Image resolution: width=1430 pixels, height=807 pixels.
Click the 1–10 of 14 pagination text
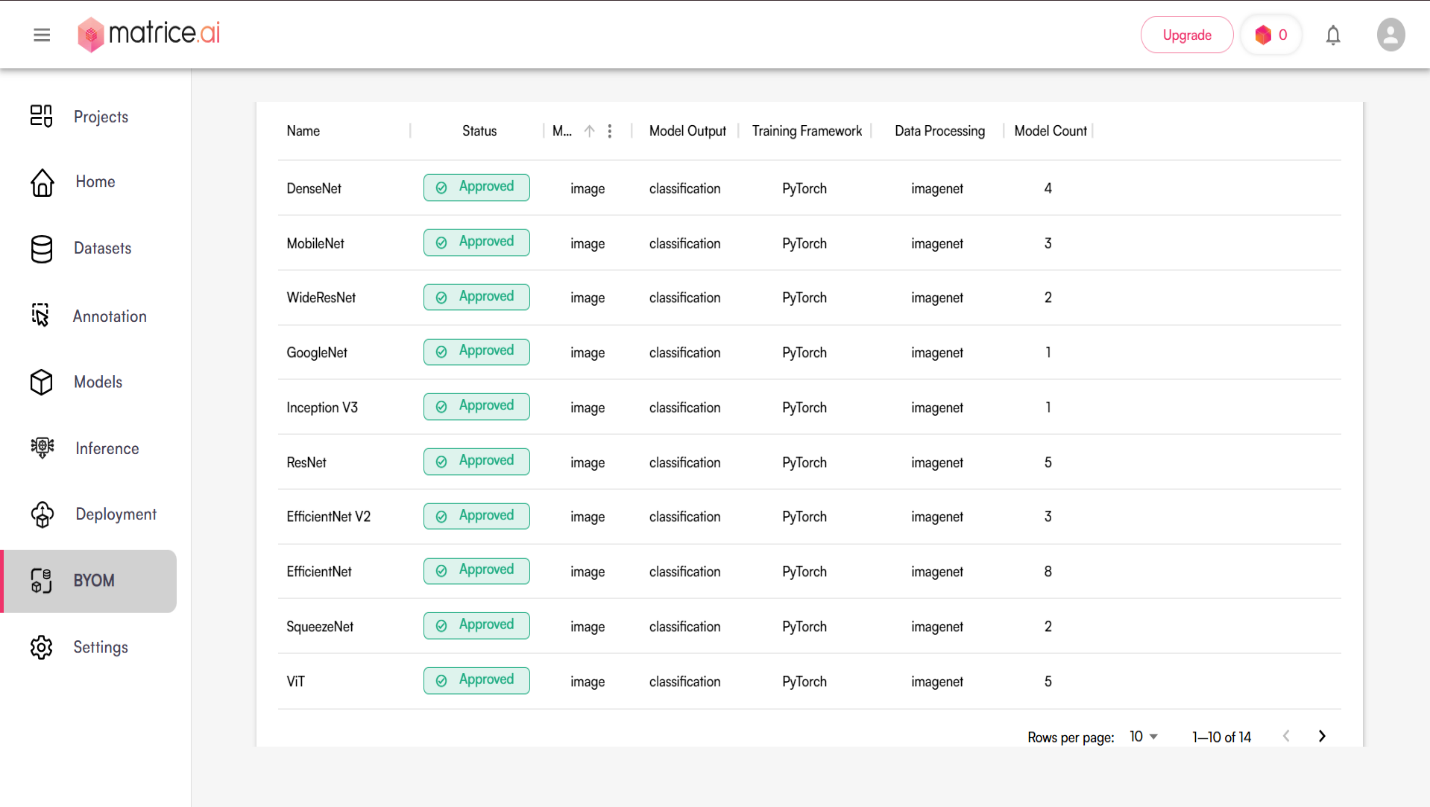coord(1221,737)
